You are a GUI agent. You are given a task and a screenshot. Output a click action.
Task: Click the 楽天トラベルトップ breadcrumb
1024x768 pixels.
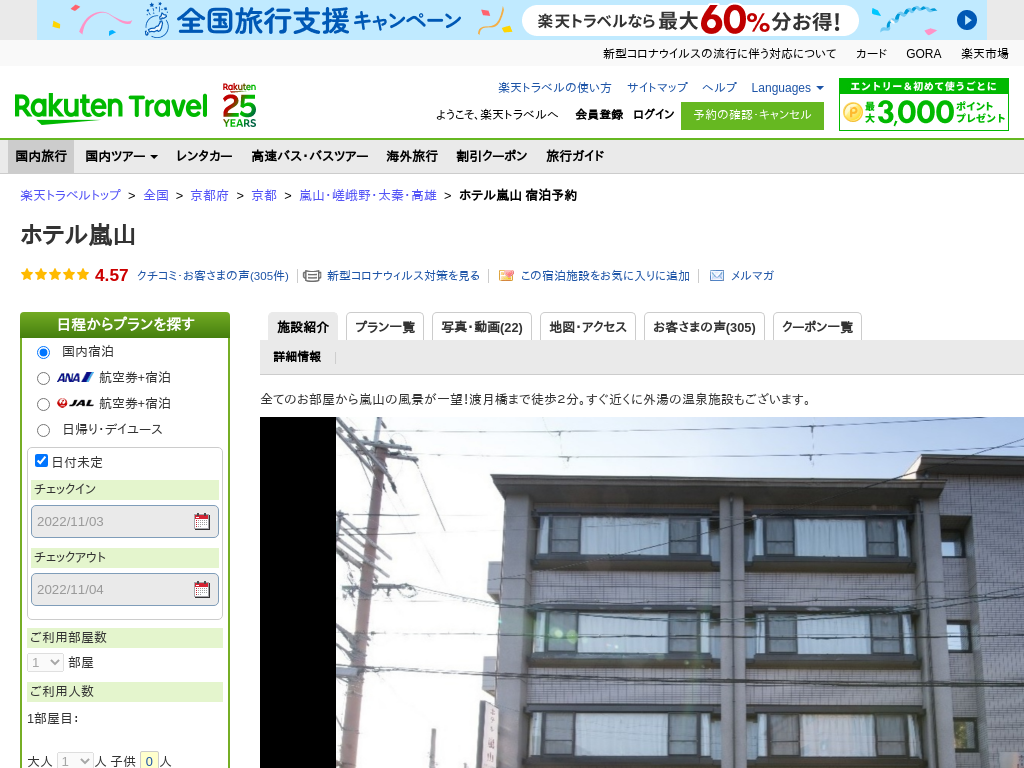(x=71, y=195)
